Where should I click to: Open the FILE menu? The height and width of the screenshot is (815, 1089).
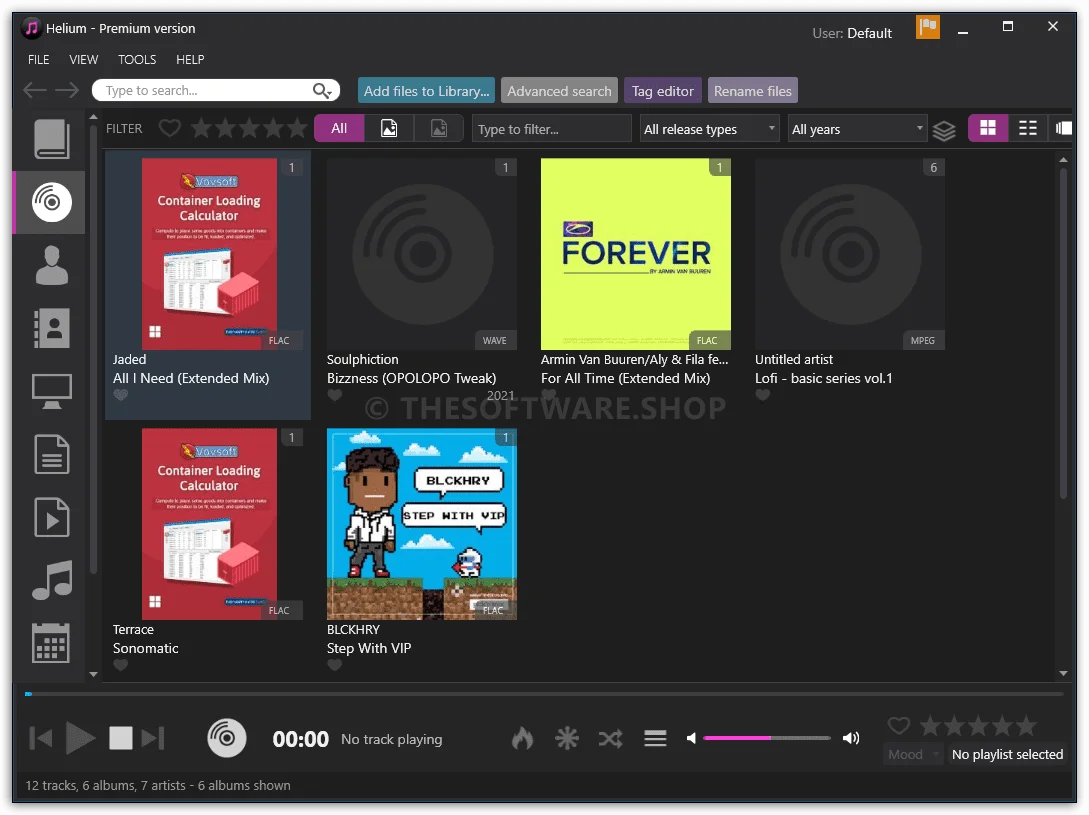tap(38, 60)
